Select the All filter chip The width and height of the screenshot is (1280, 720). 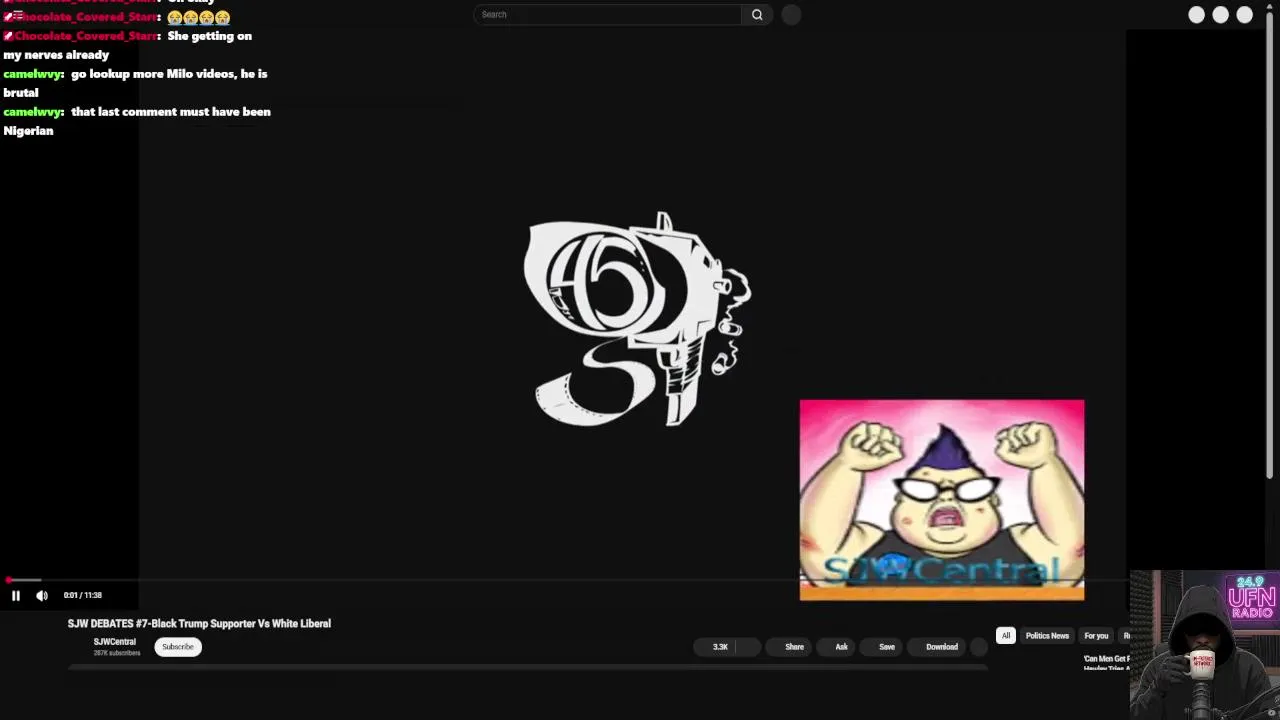(1006, 636)
